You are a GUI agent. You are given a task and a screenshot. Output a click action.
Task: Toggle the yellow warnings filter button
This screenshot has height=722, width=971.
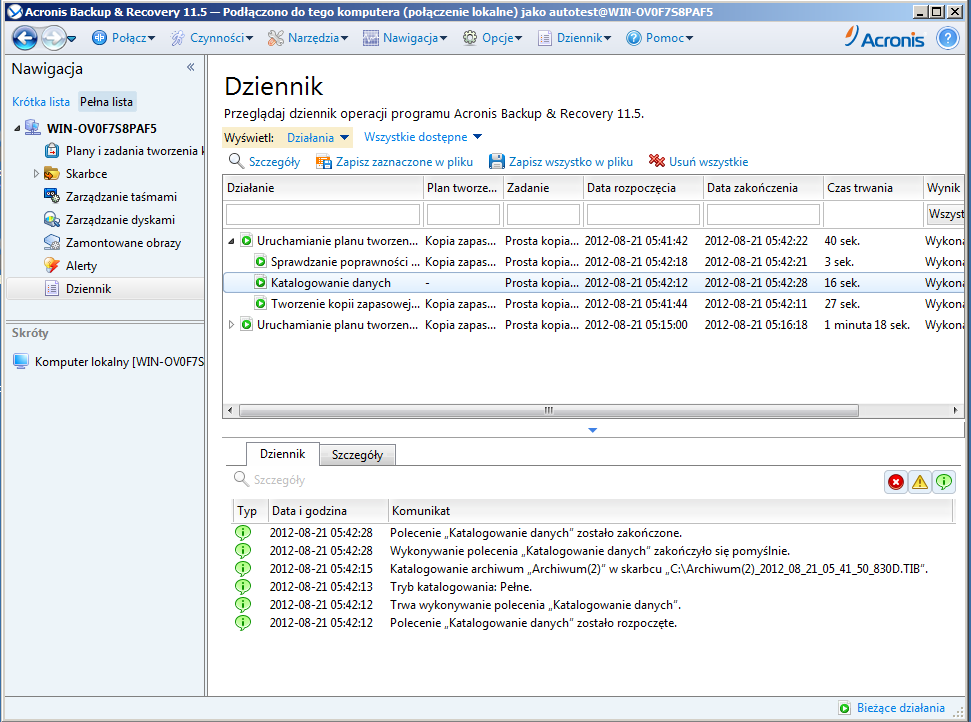(920, 482)
